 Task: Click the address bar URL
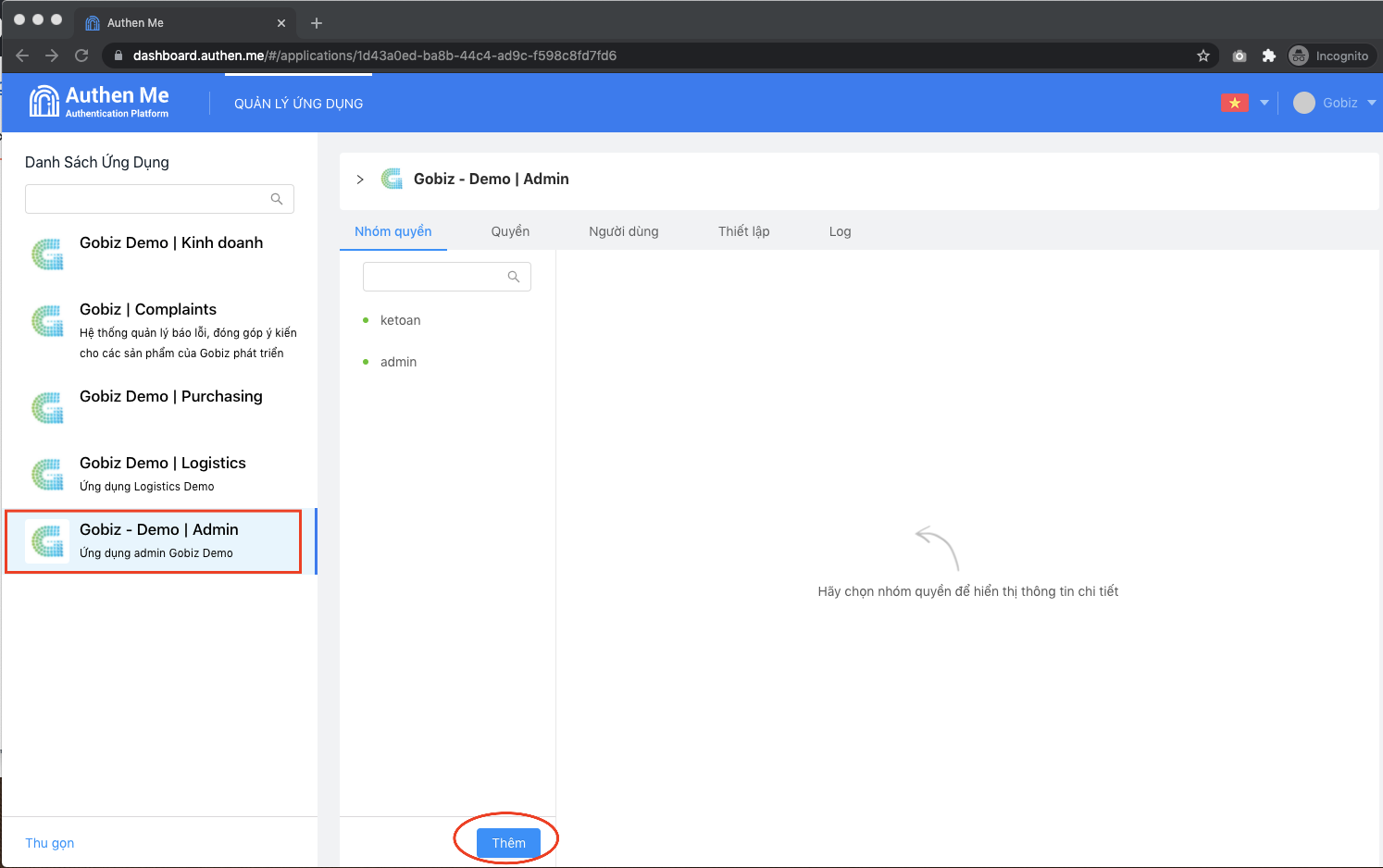pyautogui.click(x=375, y=56)
